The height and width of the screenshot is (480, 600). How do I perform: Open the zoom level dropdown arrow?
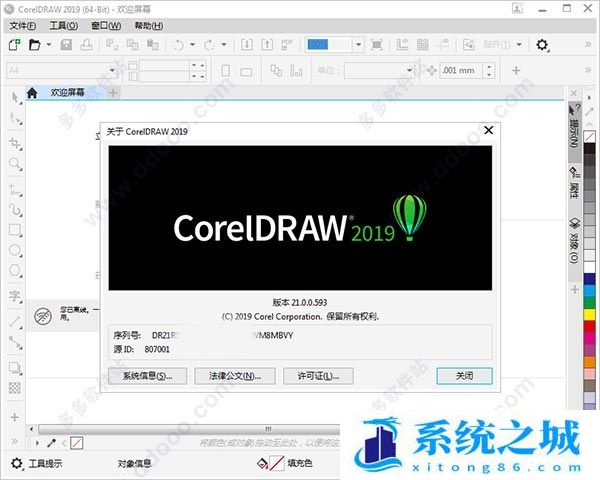click(358, 45)
